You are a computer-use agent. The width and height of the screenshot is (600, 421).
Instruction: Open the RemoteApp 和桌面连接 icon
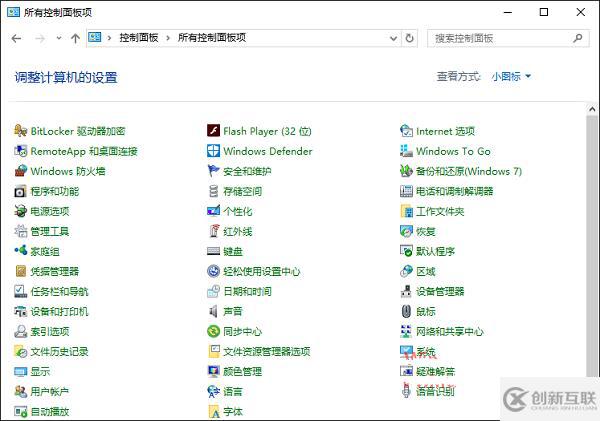click(20, 151)
